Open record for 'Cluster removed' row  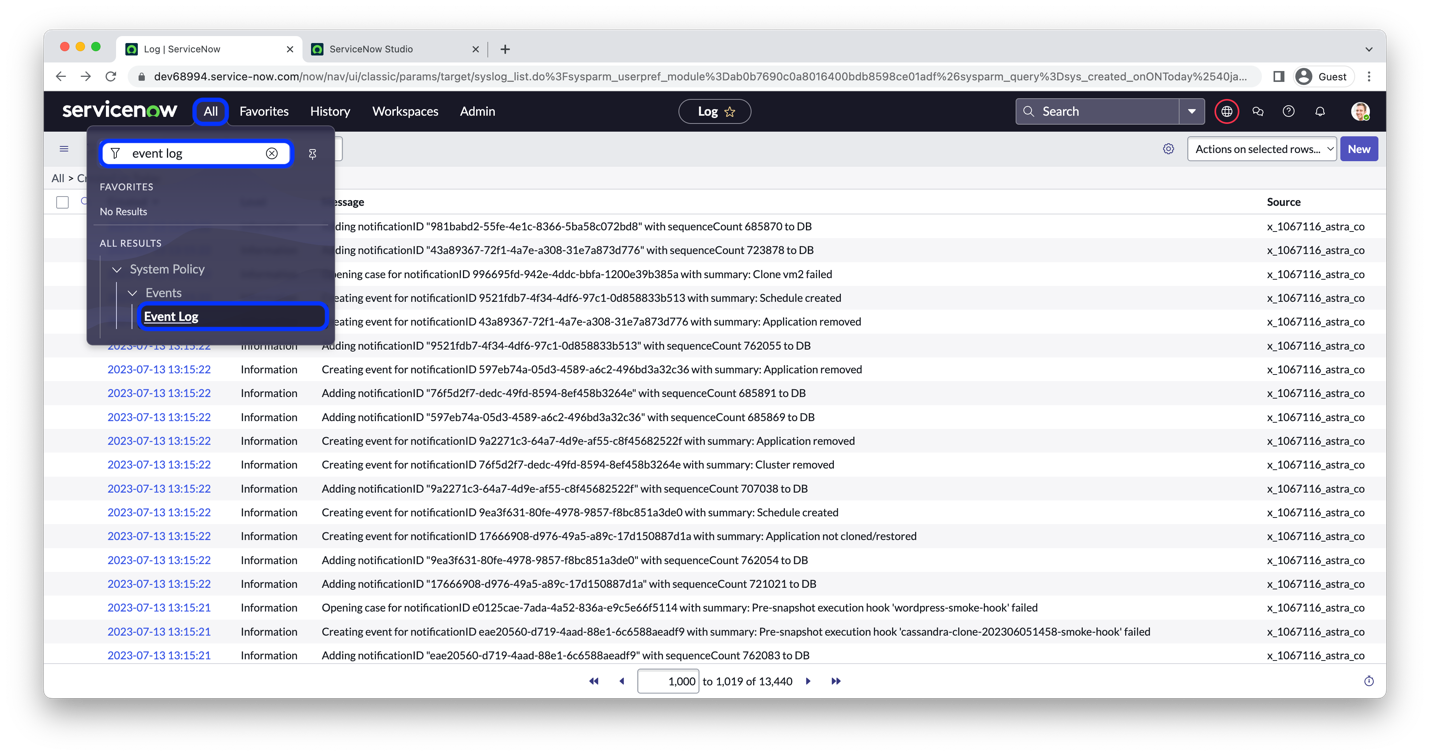pos(159,465)
